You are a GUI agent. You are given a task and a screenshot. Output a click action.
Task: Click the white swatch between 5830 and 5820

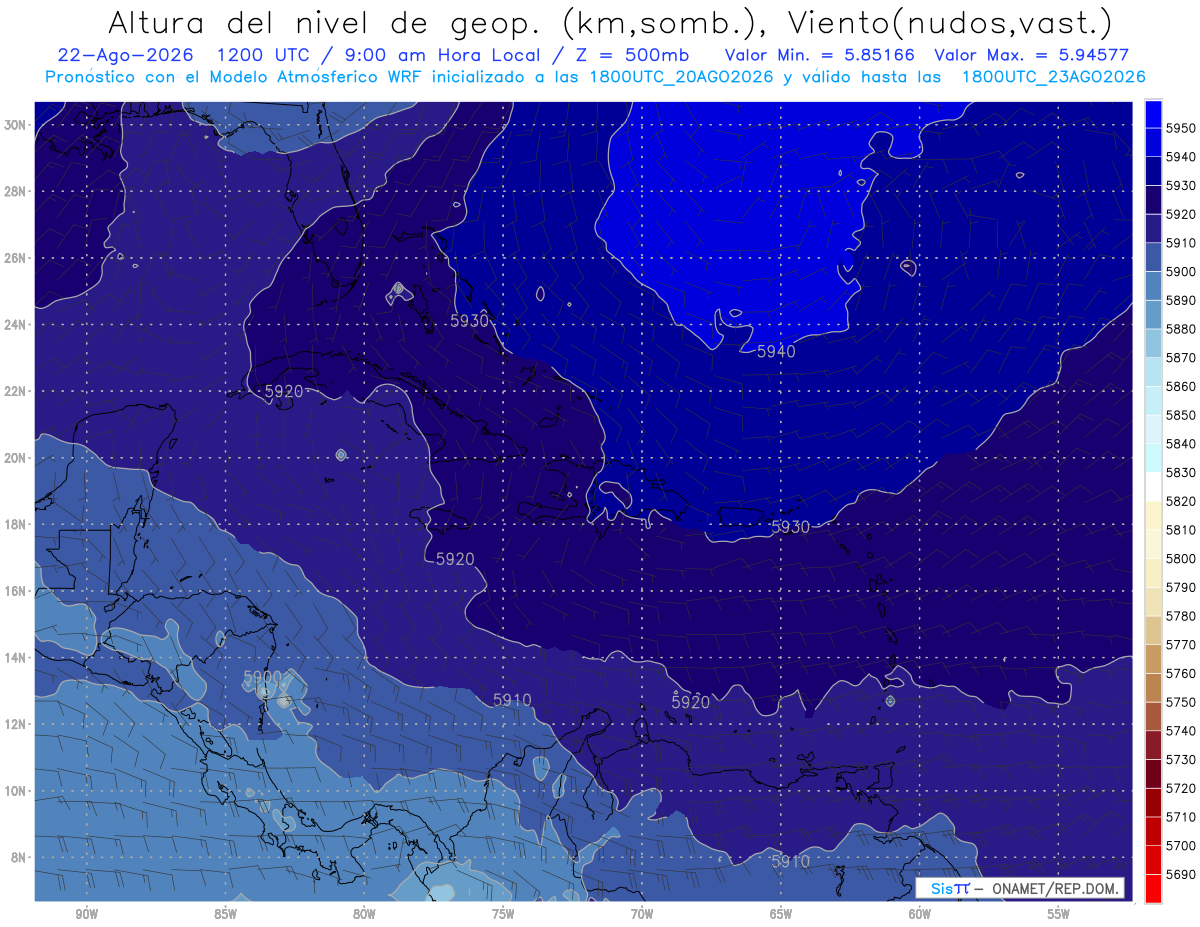pos(1153,486)
